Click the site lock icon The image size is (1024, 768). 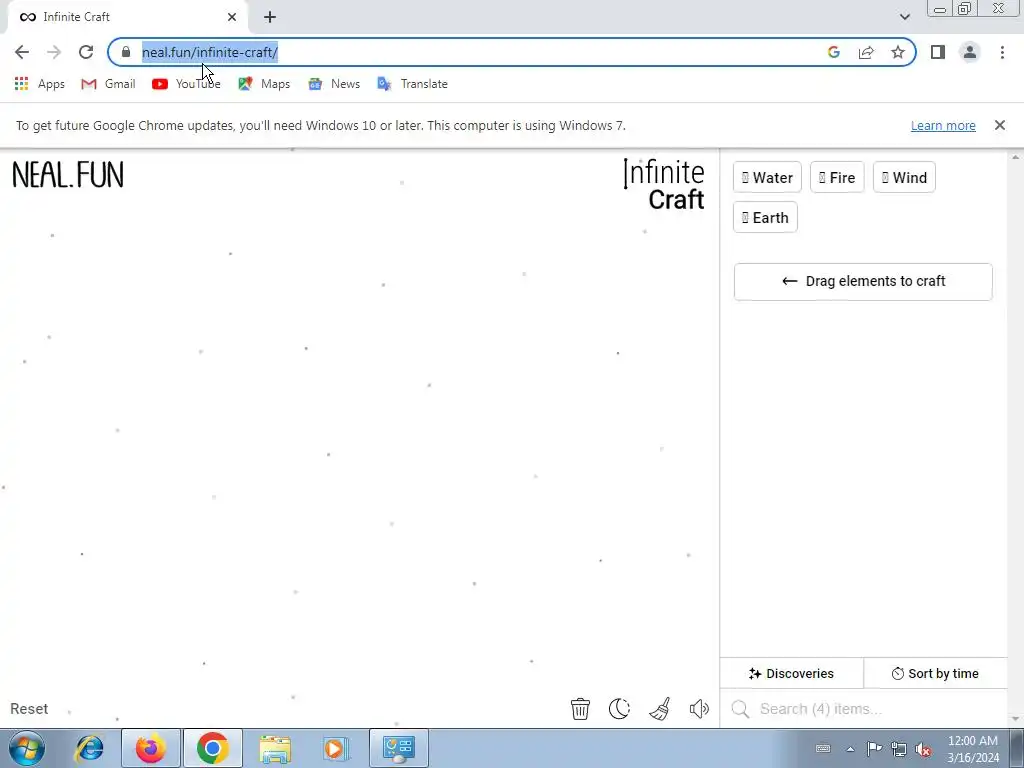(125, 52)
